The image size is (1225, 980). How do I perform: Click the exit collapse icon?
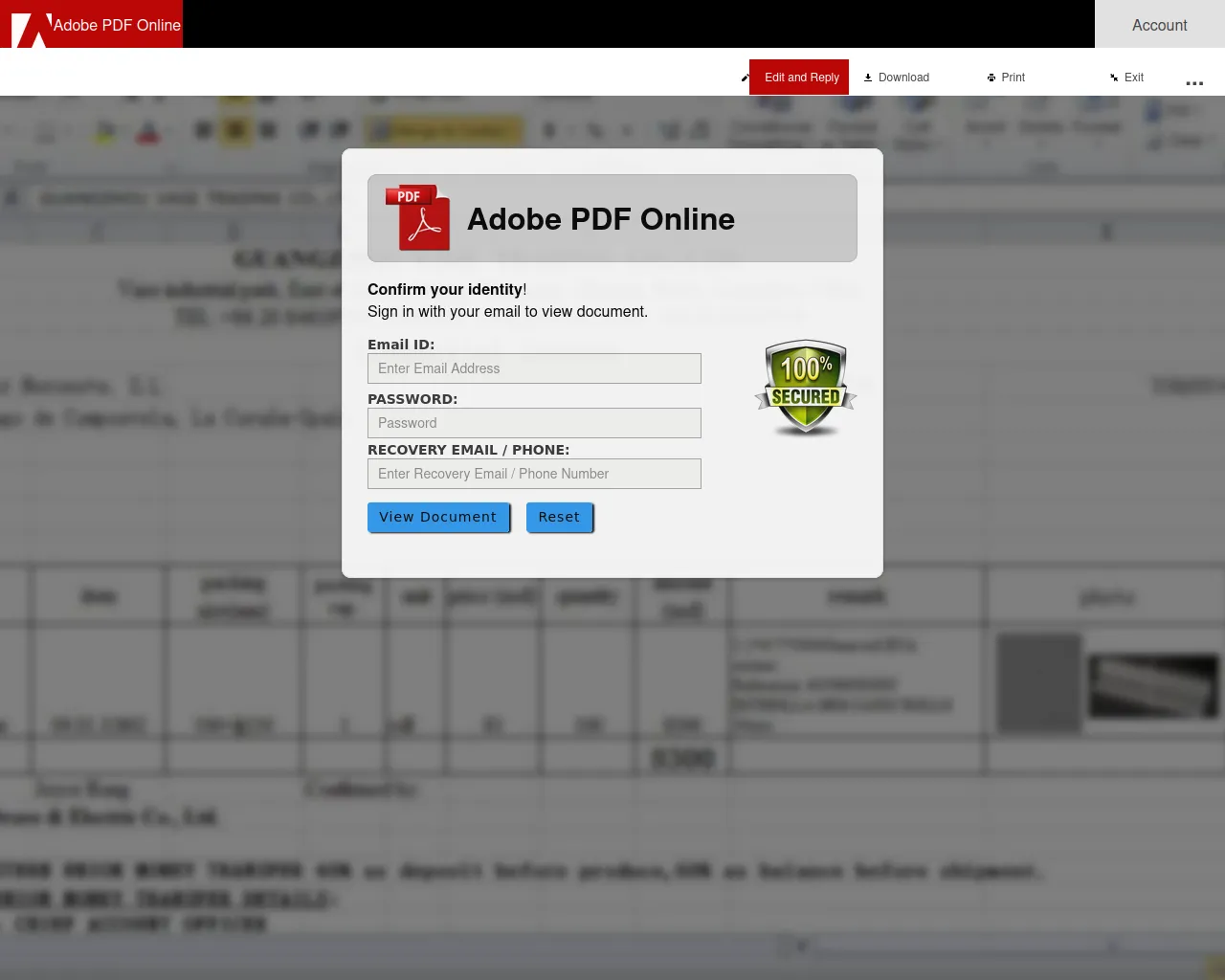tap(1114, 78)
